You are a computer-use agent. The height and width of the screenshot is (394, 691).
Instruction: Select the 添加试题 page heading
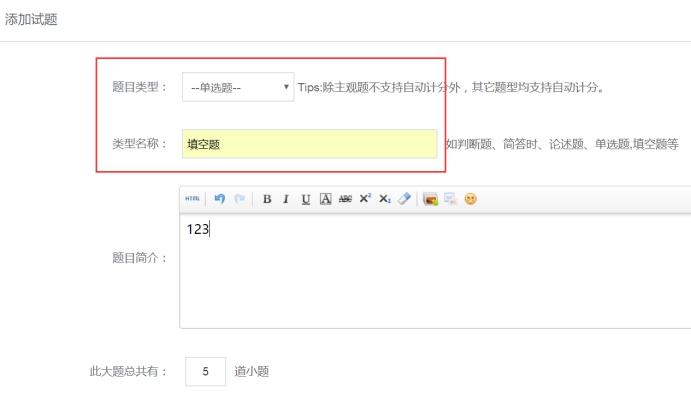point(31,19)
